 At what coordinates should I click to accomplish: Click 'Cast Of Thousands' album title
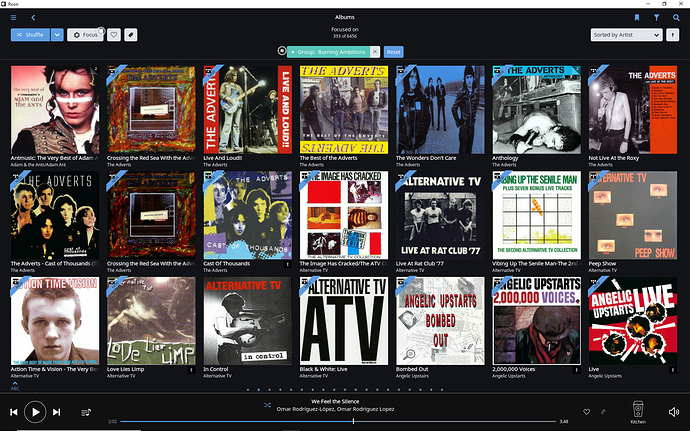coord(227,264)
